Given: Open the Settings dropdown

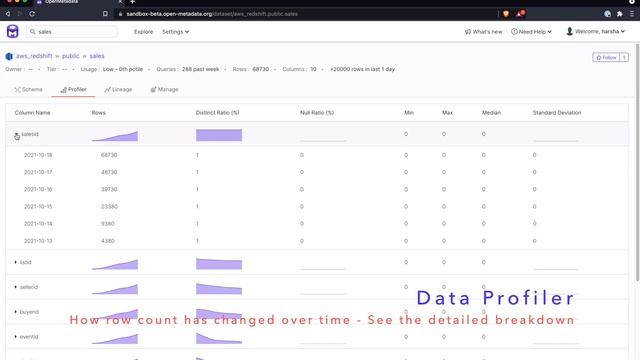Looking at the screenshot, I should point(176,31).
